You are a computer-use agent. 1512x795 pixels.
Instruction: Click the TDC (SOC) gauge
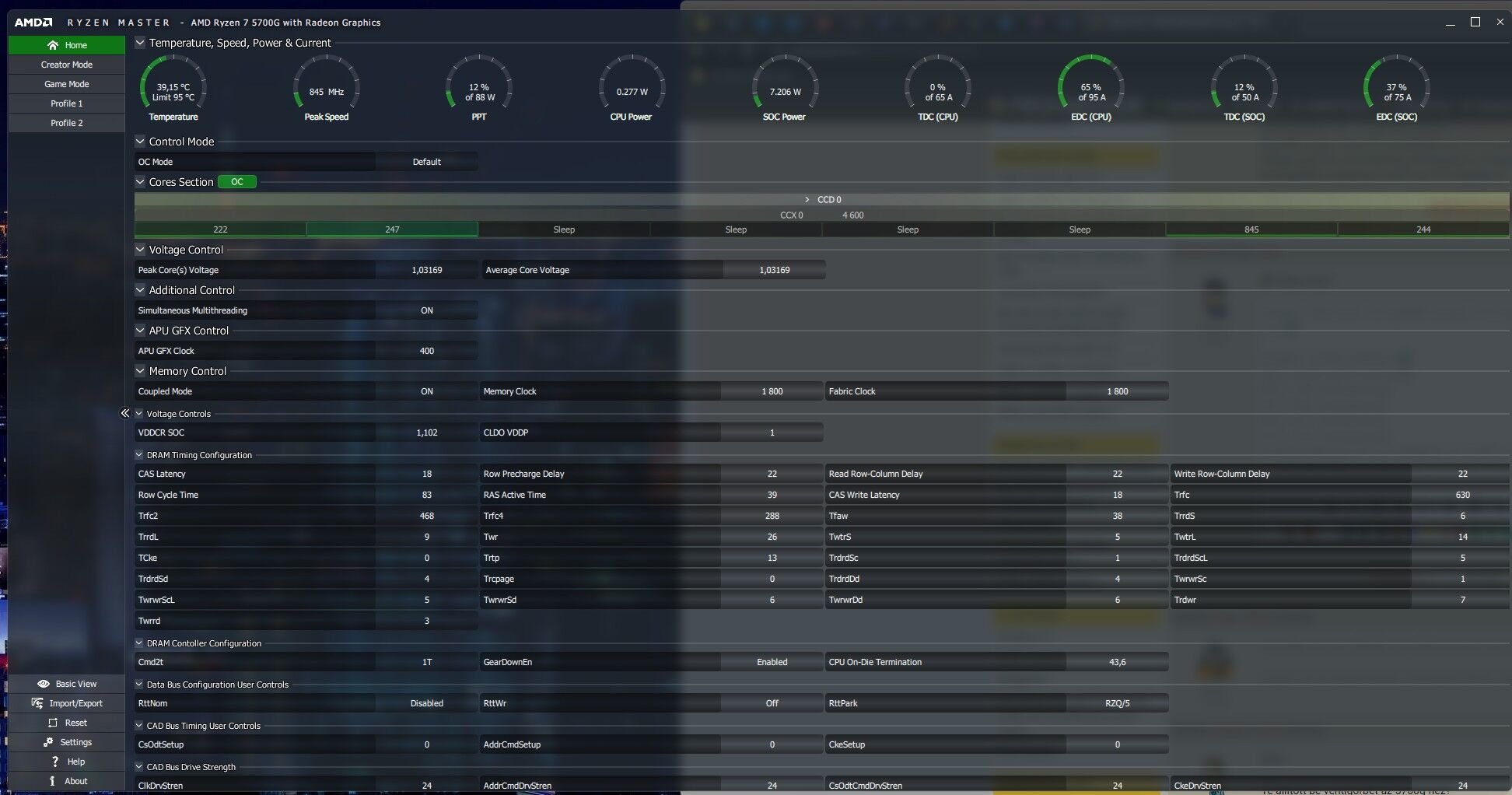tap(1244, 89)
